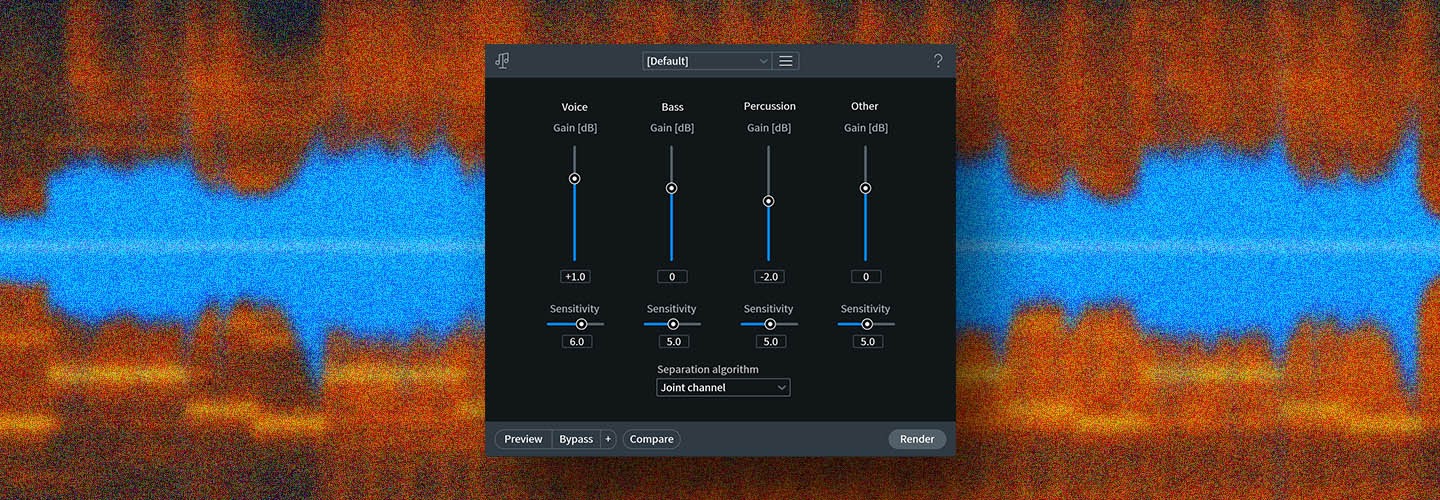Image resolution: width=1440 pixels, height=500 pixels.
Task: Click the Percussion gain value field -2.0
Action: coord(769,277)
